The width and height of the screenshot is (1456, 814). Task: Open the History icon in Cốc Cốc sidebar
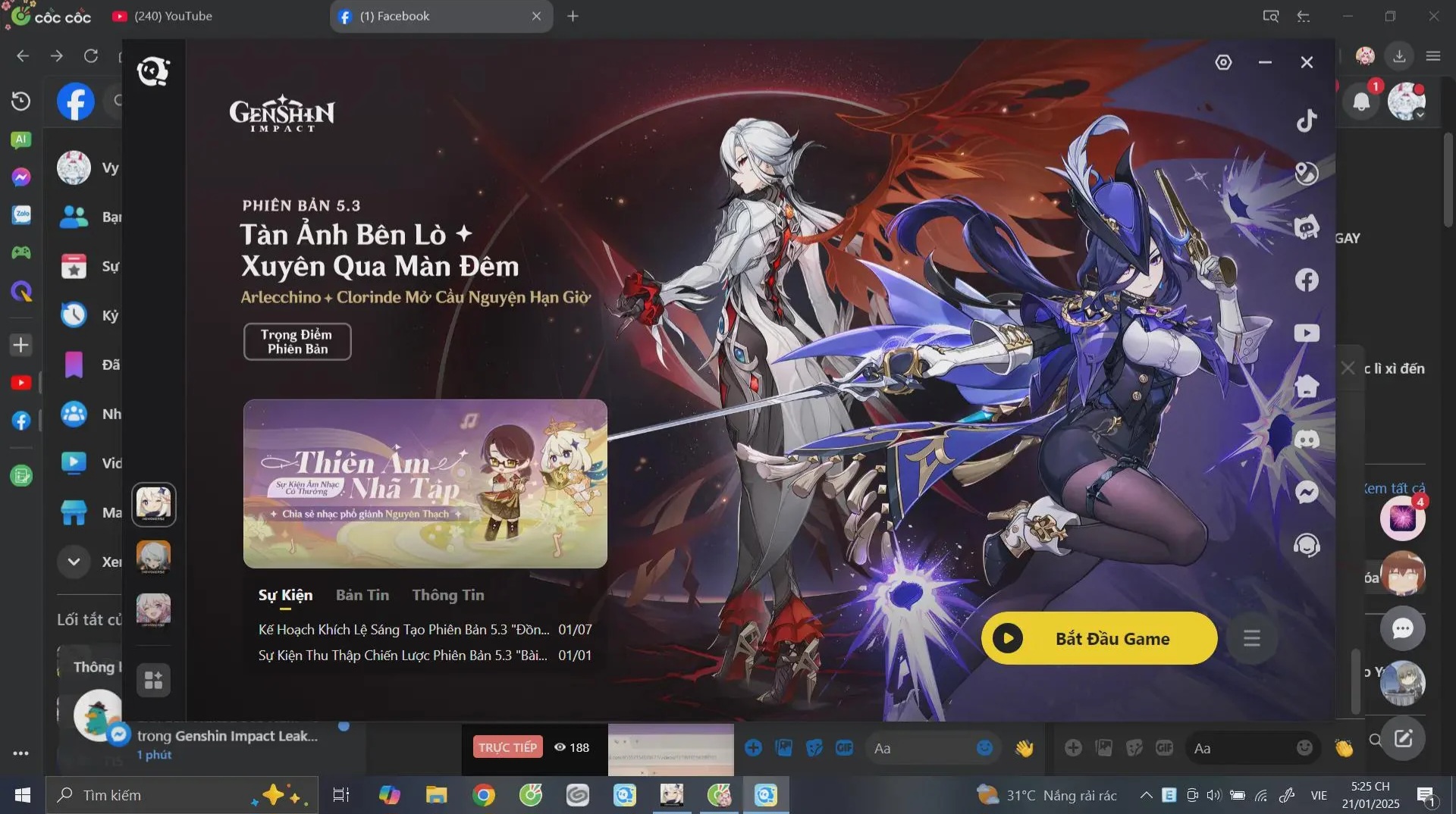[21, 101]
